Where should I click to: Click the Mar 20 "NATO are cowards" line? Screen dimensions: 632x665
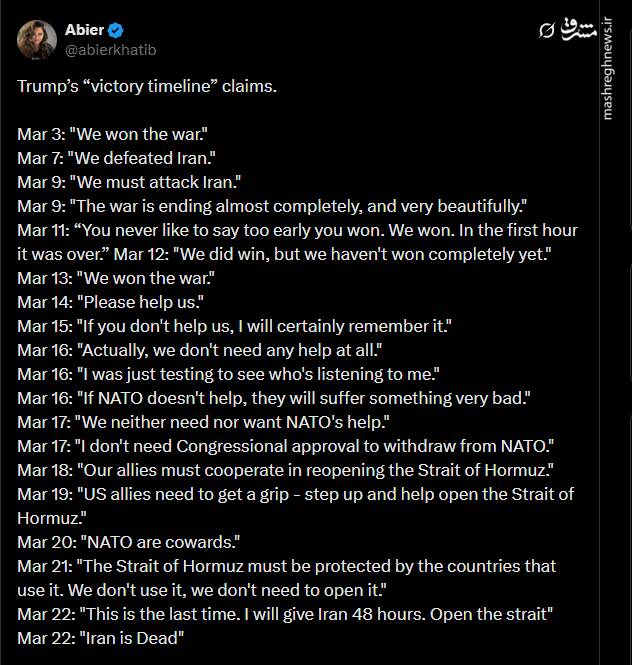(129, 542)
